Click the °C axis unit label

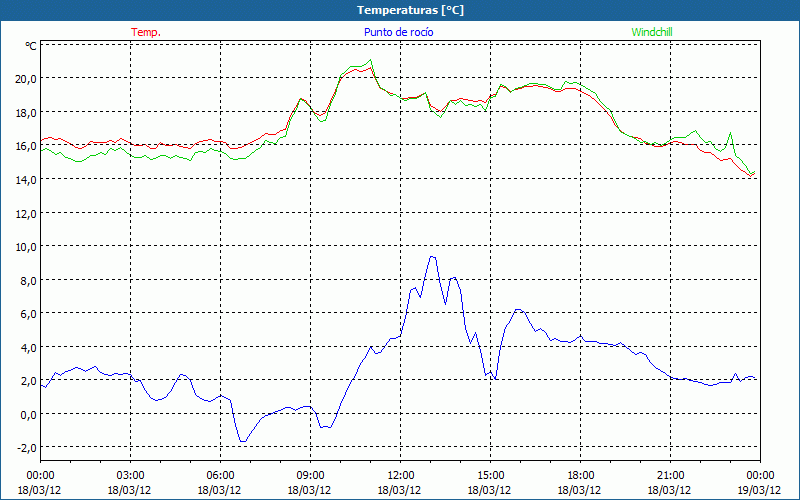(31, 46)
